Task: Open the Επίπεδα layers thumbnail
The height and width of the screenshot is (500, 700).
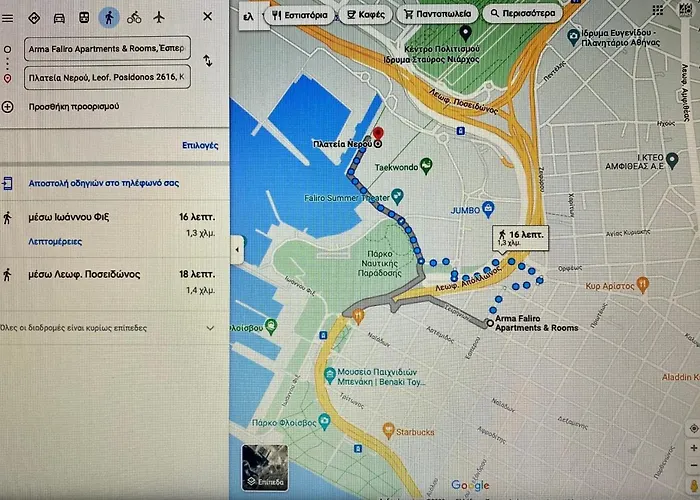Action: click(265, 467)
